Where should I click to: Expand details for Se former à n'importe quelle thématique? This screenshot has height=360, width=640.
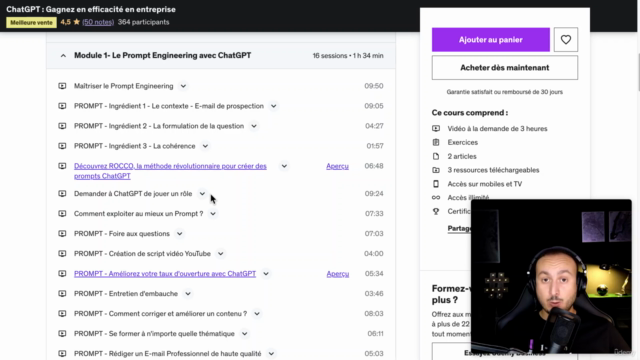coord(244,333)
